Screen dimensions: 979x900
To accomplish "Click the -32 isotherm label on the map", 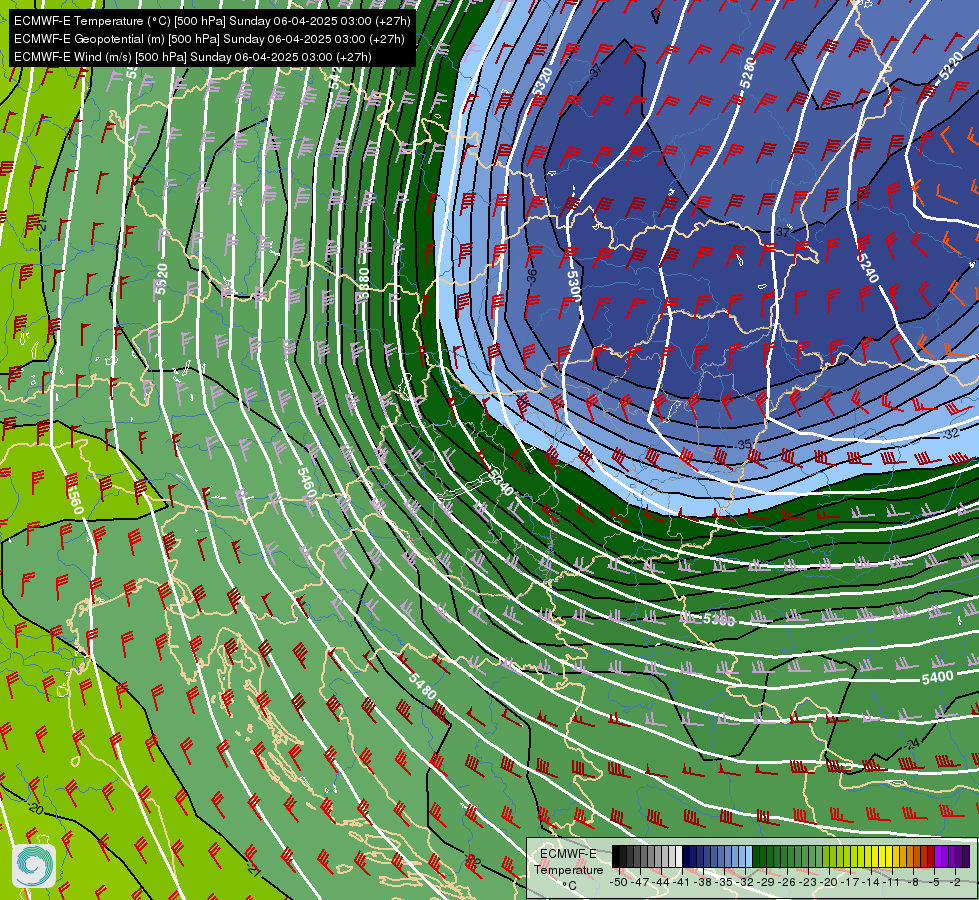I will (950, 433).
